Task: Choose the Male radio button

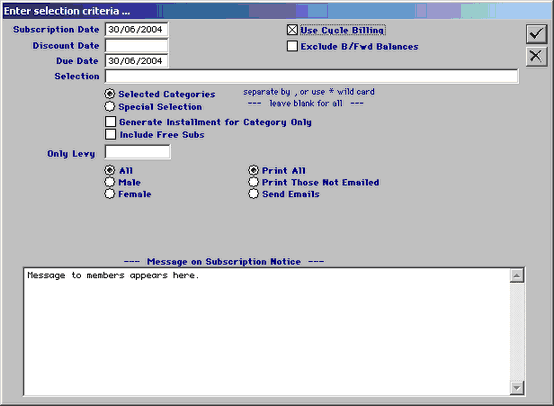Action: [110, 182]
